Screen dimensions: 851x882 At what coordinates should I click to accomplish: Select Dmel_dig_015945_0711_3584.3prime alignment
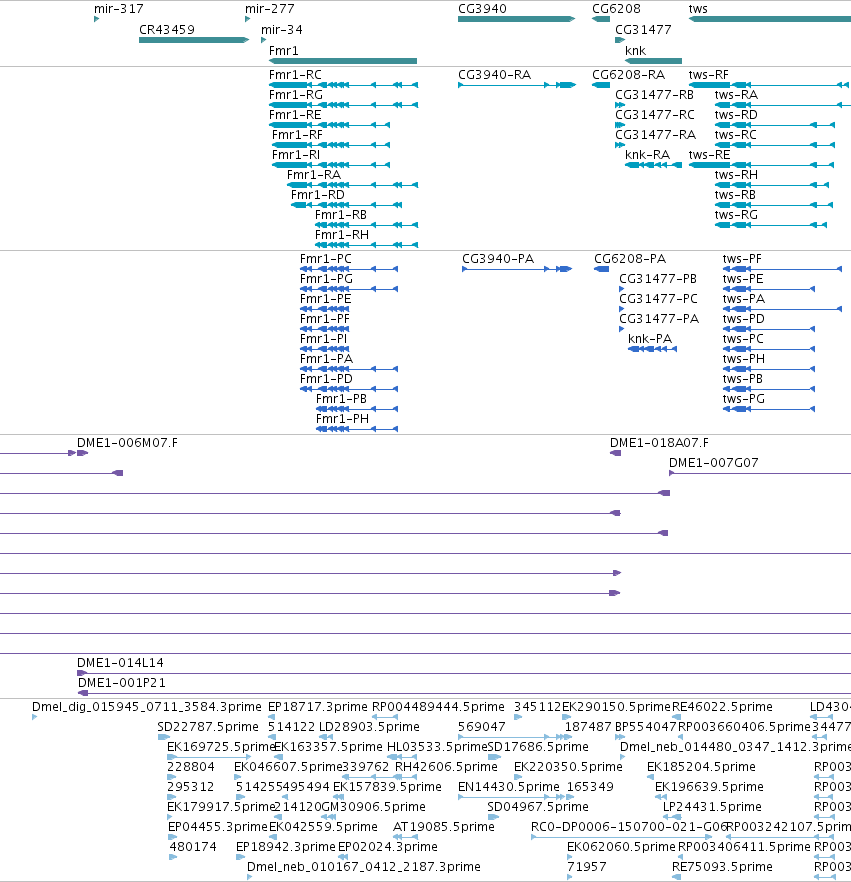[x=34, y=717]
